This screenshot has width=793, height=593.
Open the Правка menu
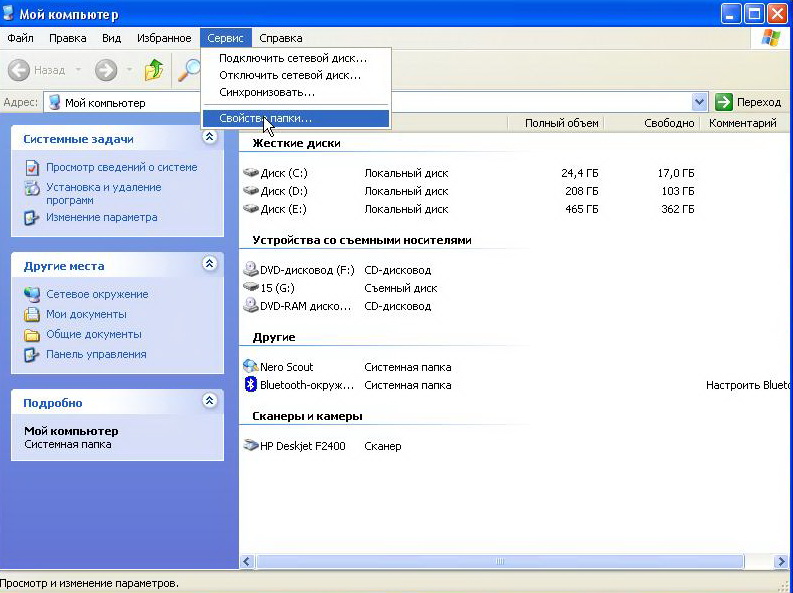pos(68,38)
